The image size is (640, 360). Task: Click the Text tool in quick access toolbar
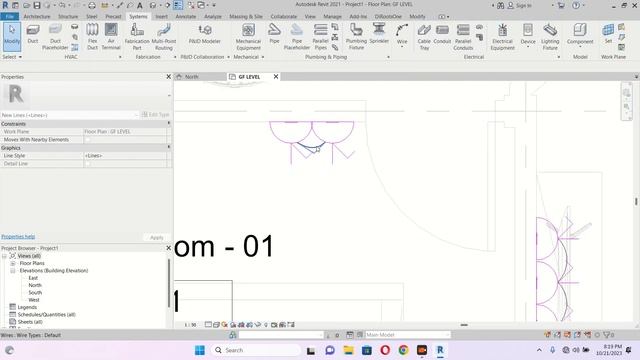[140, 5]
